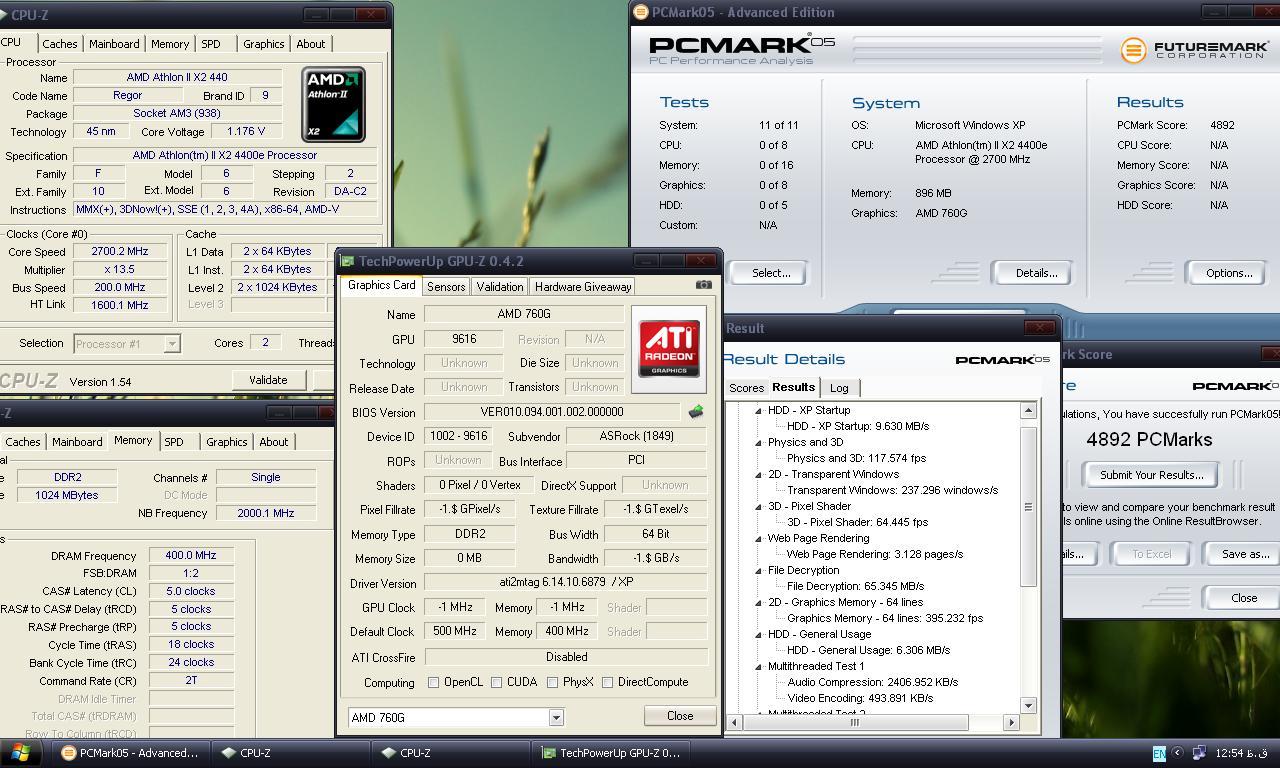
Task: Open Graphics tab in lower CPU-Z window
Action: [226, 442]
